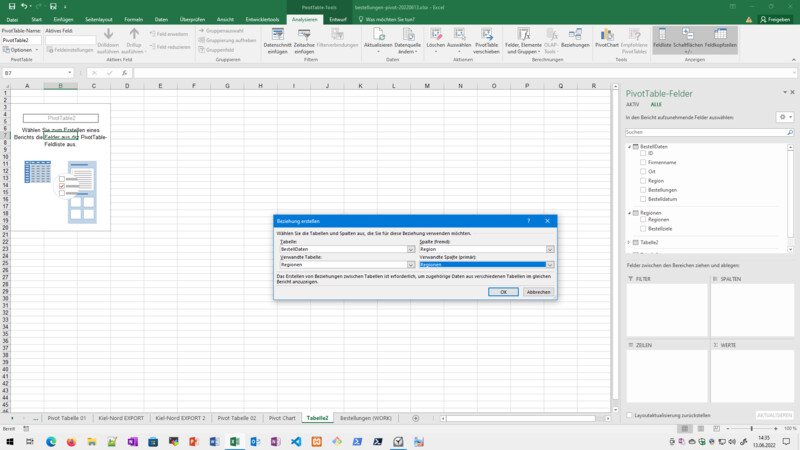Screen dimensions: 800x450
Task: Open field list tools gear dropdown
Action: click(x=785, y=117)
